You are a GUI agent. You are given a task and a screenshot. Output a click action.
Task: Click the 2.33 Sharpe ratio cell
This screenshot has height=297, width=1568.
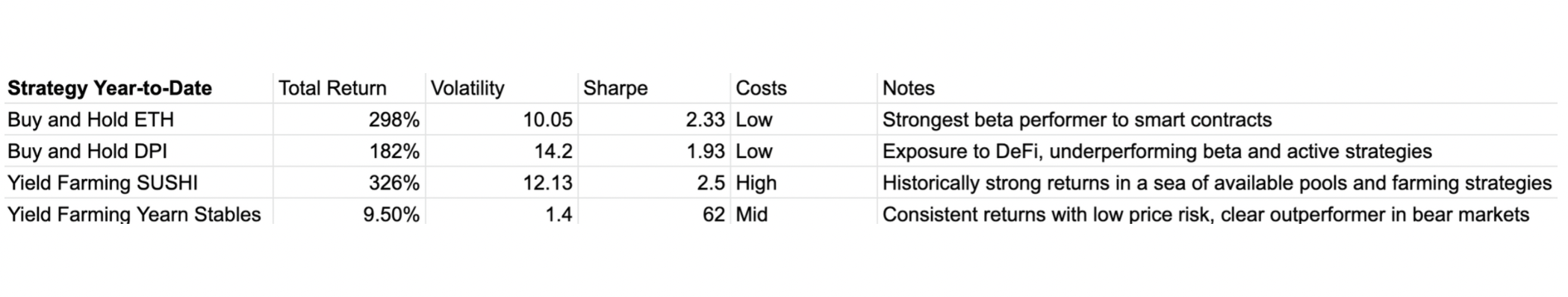coord(654,119)
